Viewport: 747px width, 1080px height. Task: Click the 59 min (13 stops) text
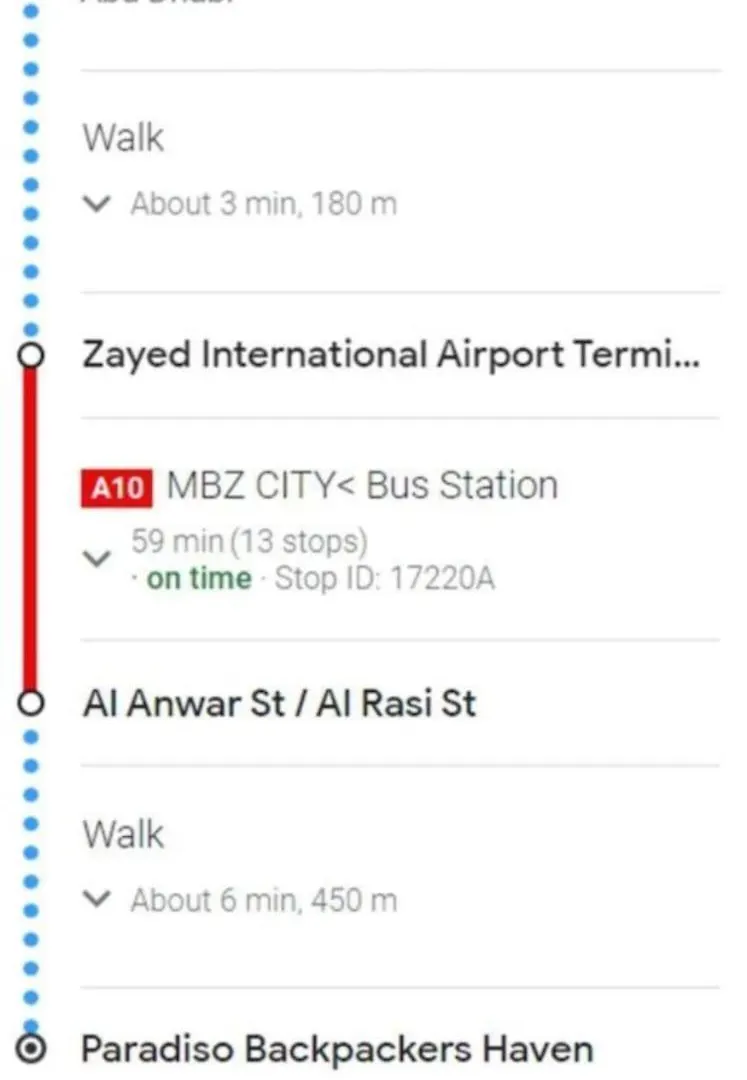coord(249,541)
